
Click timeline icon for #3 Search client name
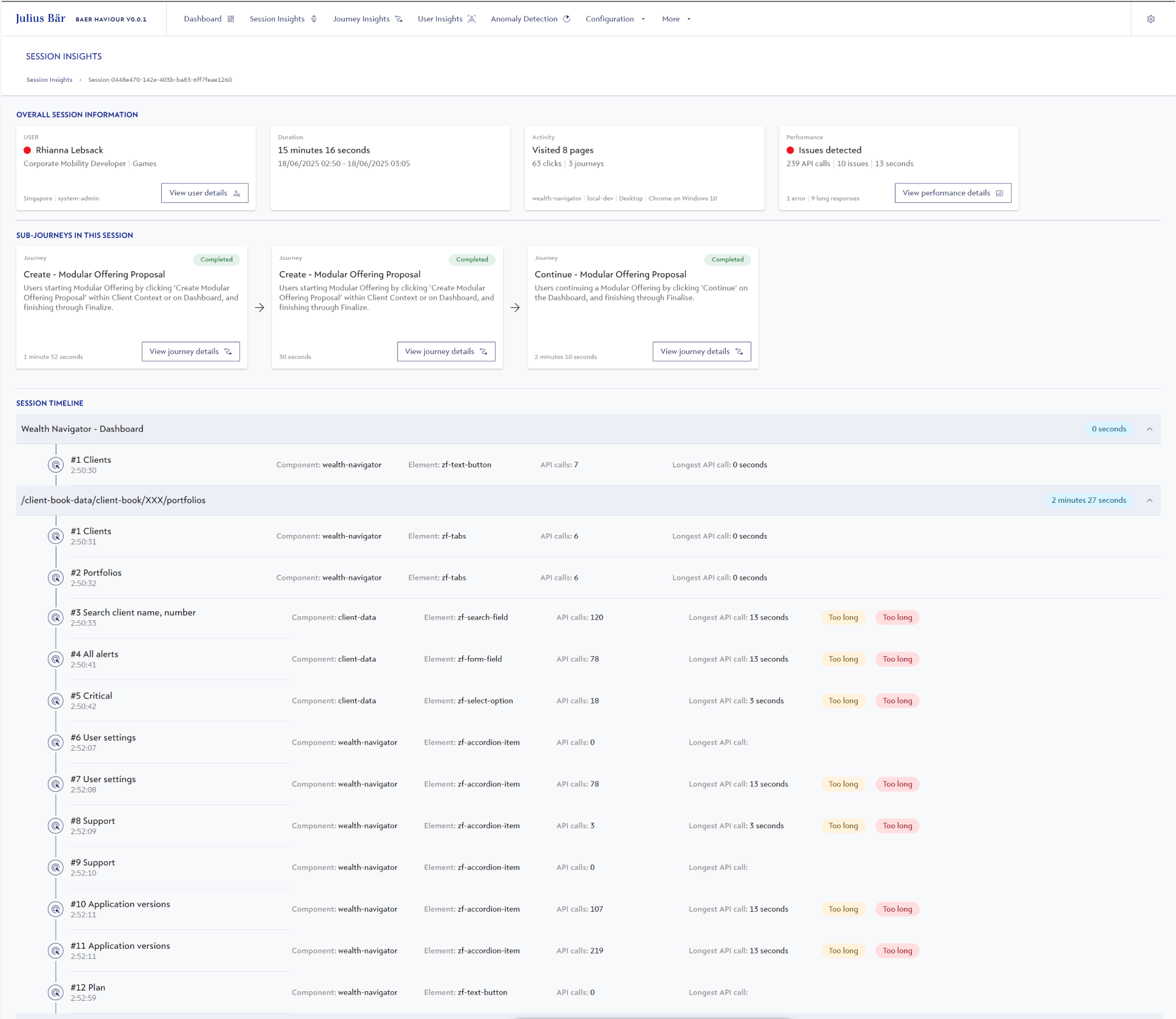[x=56, y=617]
